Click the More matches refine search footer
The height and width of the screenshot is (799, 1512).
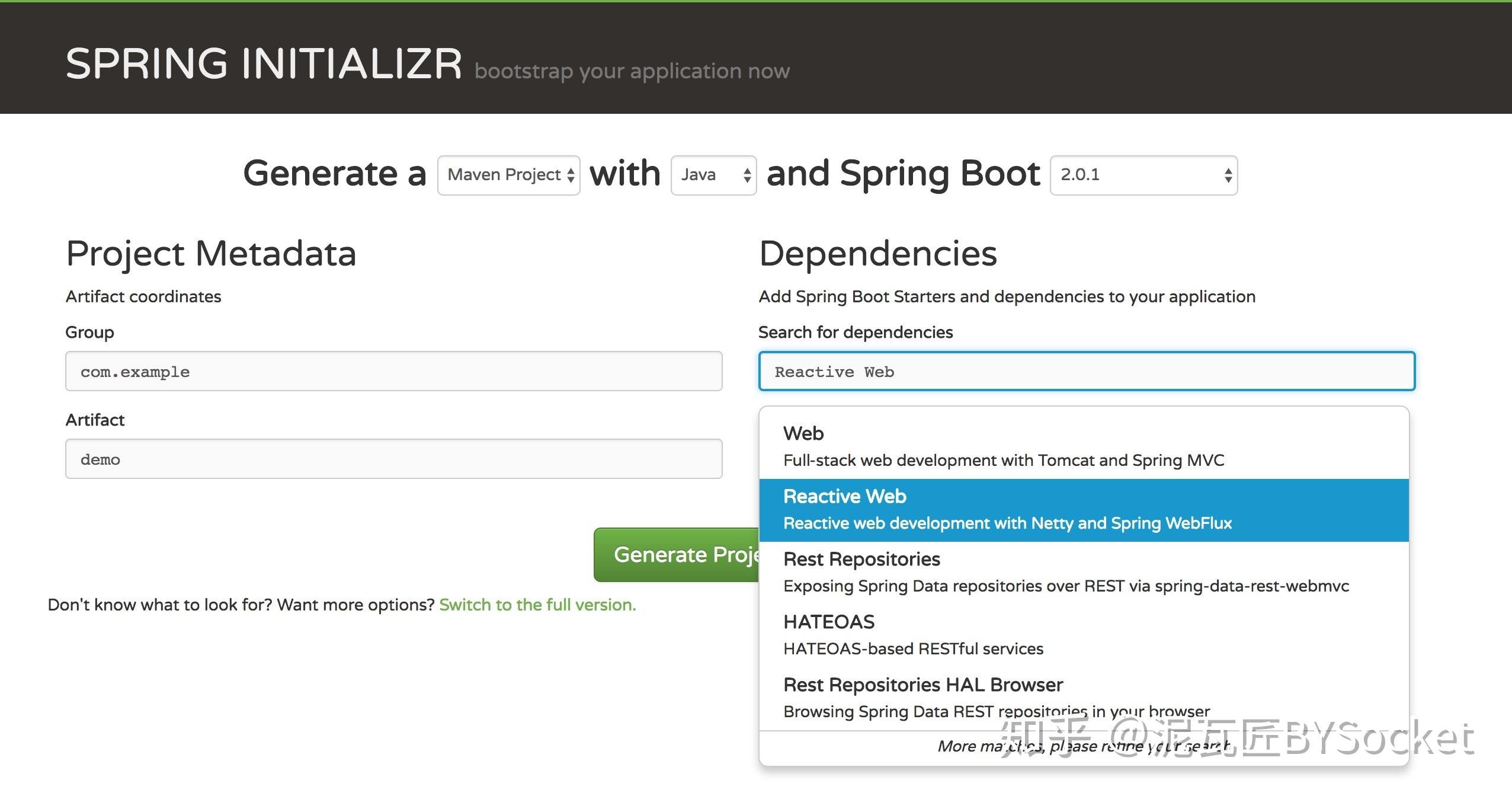pyautogui.click(x=1084, y=746)
